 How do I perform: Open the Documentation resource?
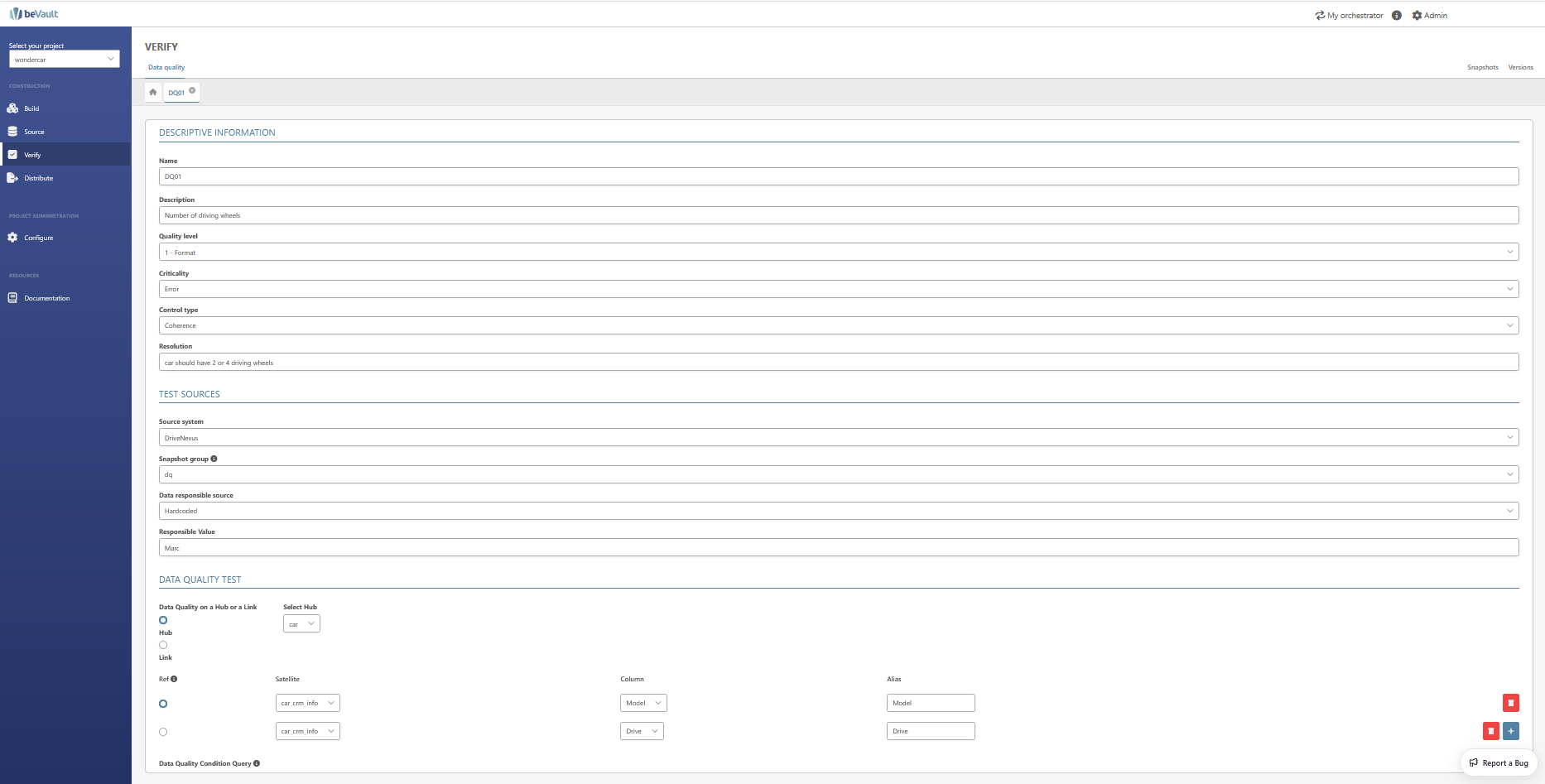click(46, 298)
